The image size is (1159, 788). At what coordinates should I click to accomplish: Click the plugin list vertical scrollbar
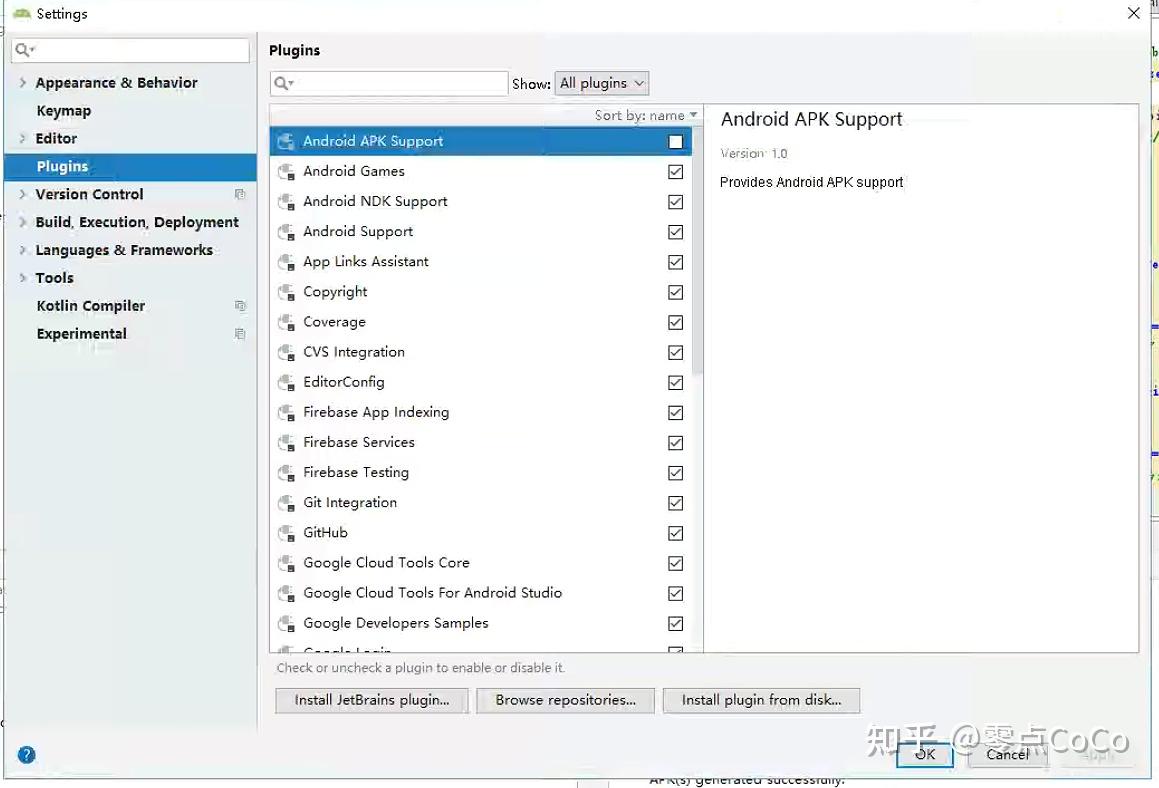click(x=697, y=251)
